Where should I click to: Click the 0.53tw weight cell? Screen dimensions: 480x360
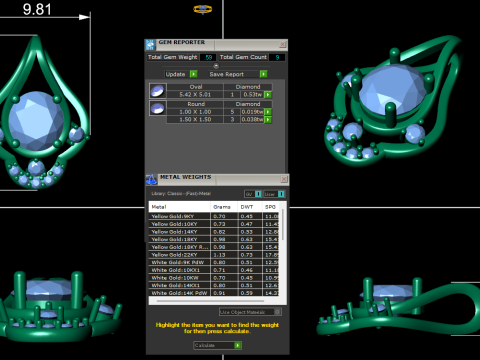pyautogui.click(x=252, y=95)
